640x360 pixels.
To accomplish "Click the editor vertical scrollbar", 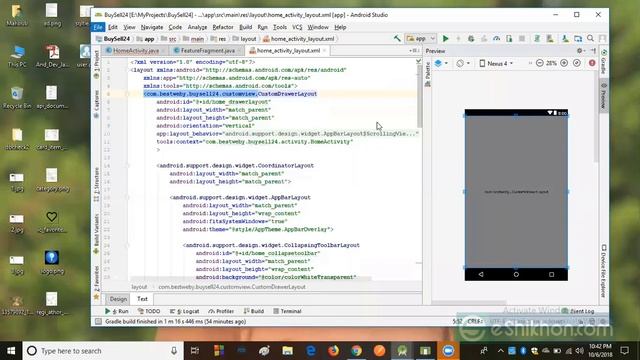I will [419, 96].
